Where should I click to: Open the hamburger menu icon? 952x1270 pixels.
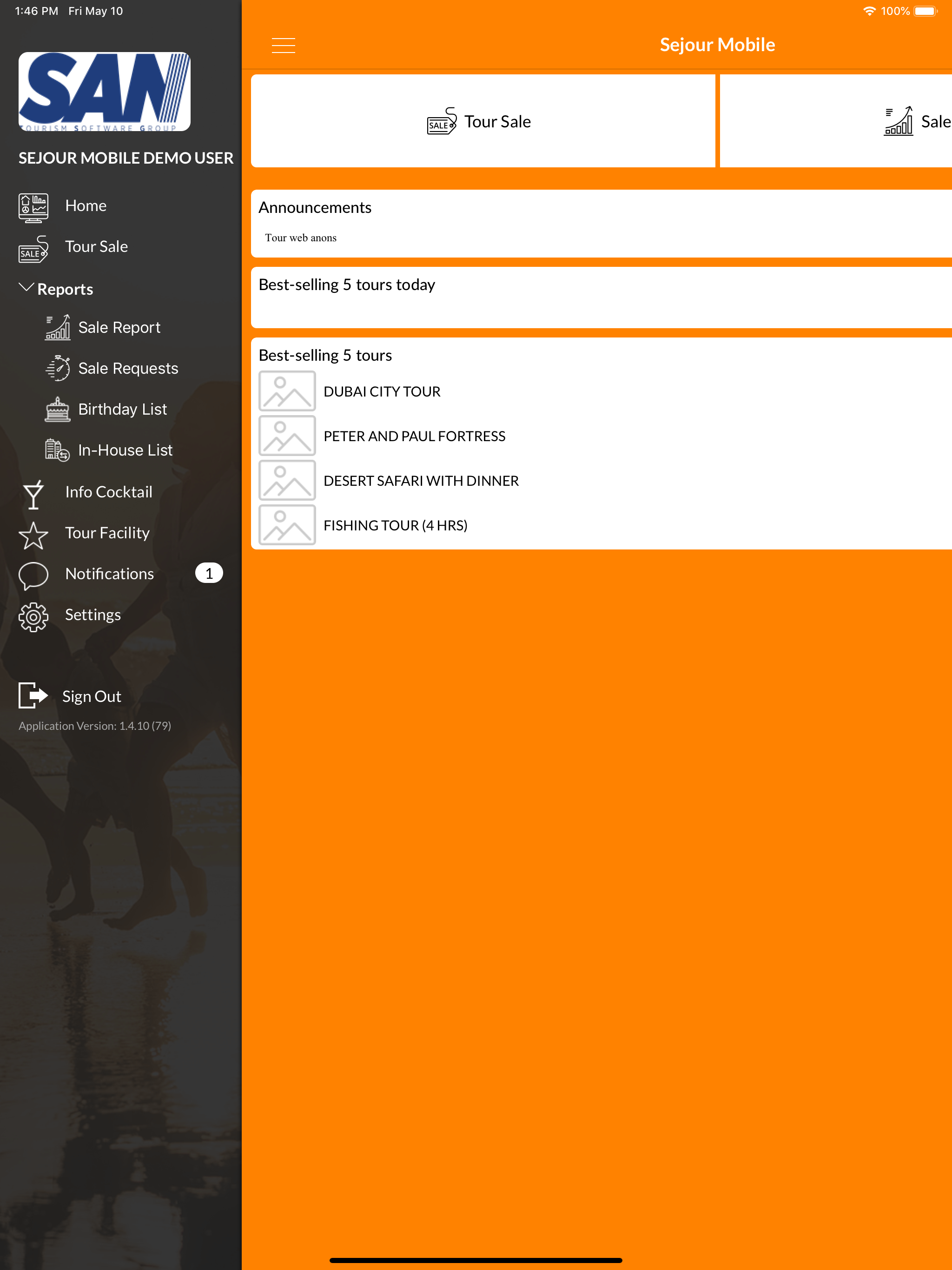click(x=283, y=45)
